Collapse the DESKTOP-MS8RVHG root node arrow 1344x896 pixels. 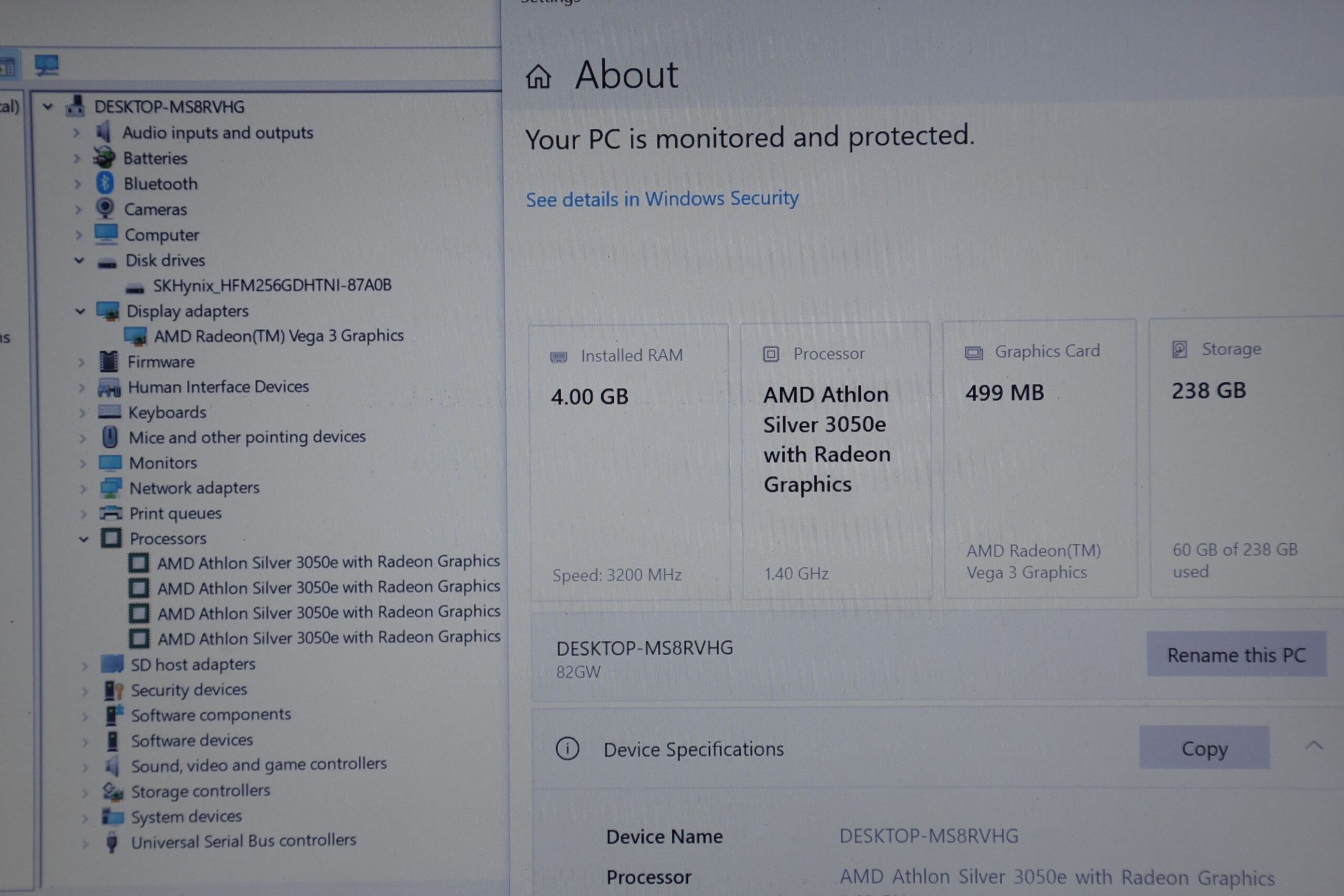click(48, 106)
